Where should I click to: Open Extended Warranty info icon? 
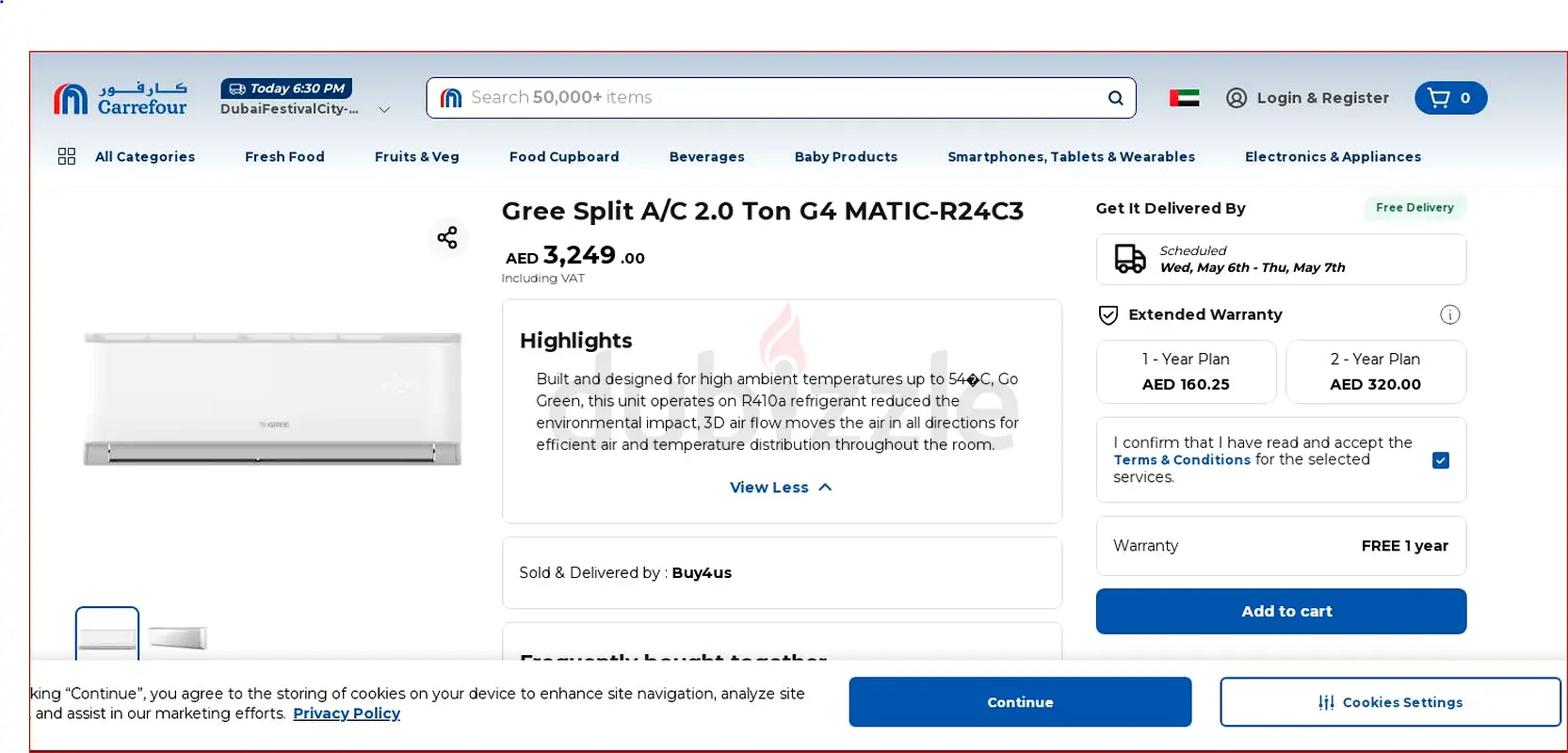click(1450, 315)
